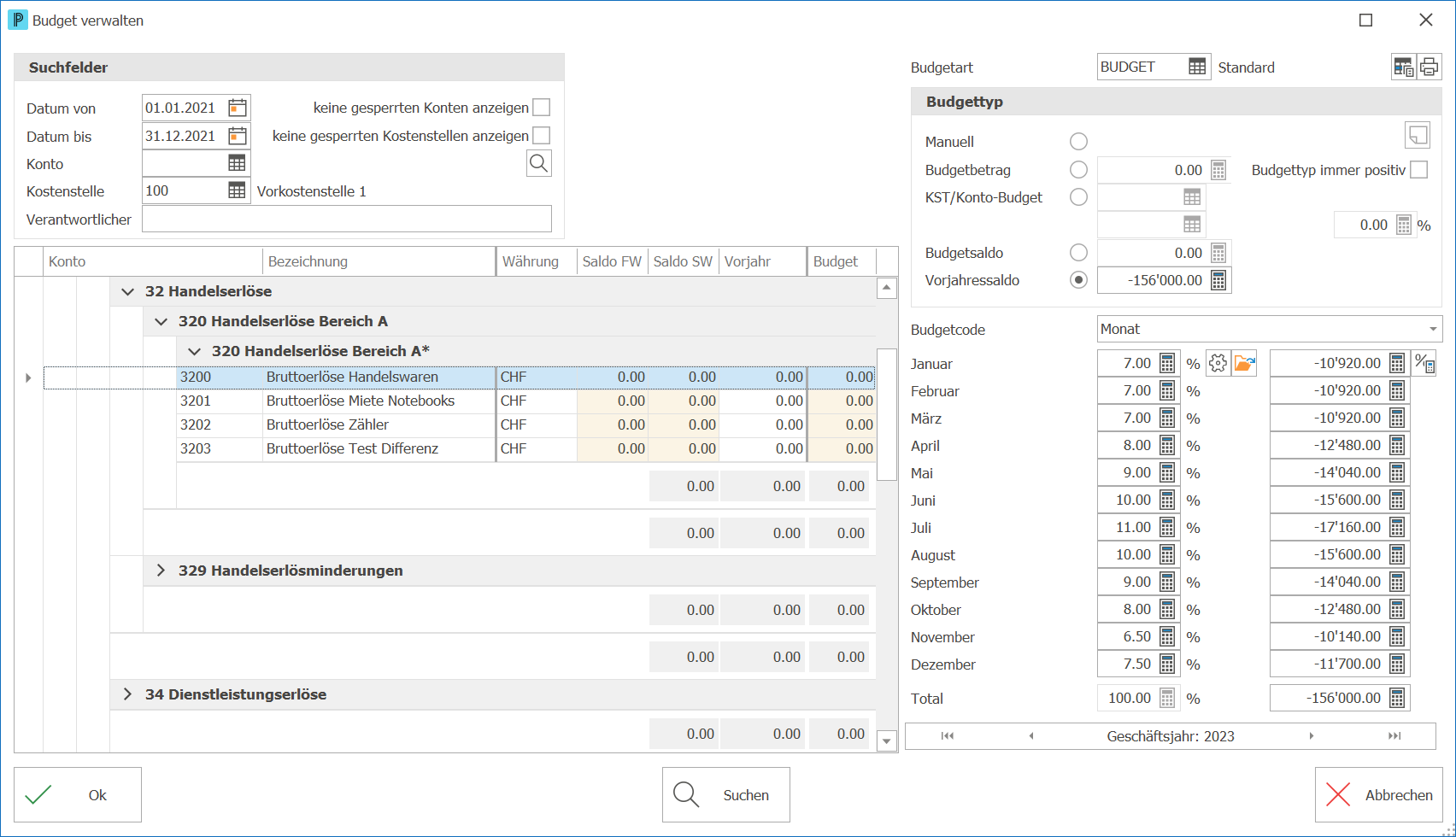The image size is (1456, 837).
Task: Select the Vorjahressaldo radio button
Action: click(1078, 280)
